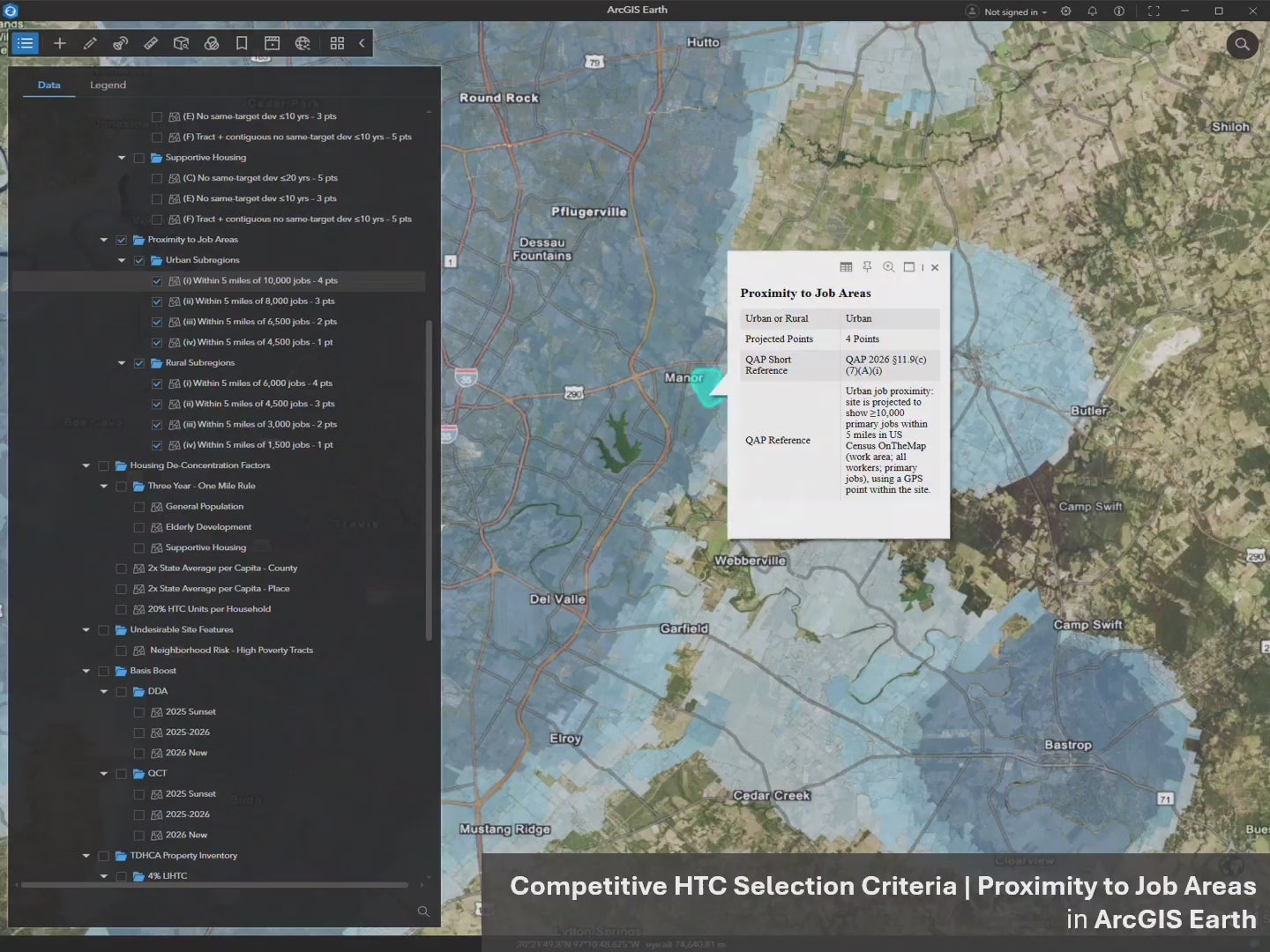This screenshot has height=952, width=1270.
Task: Open the map search magnifier button
Action: coord(1243,43)
